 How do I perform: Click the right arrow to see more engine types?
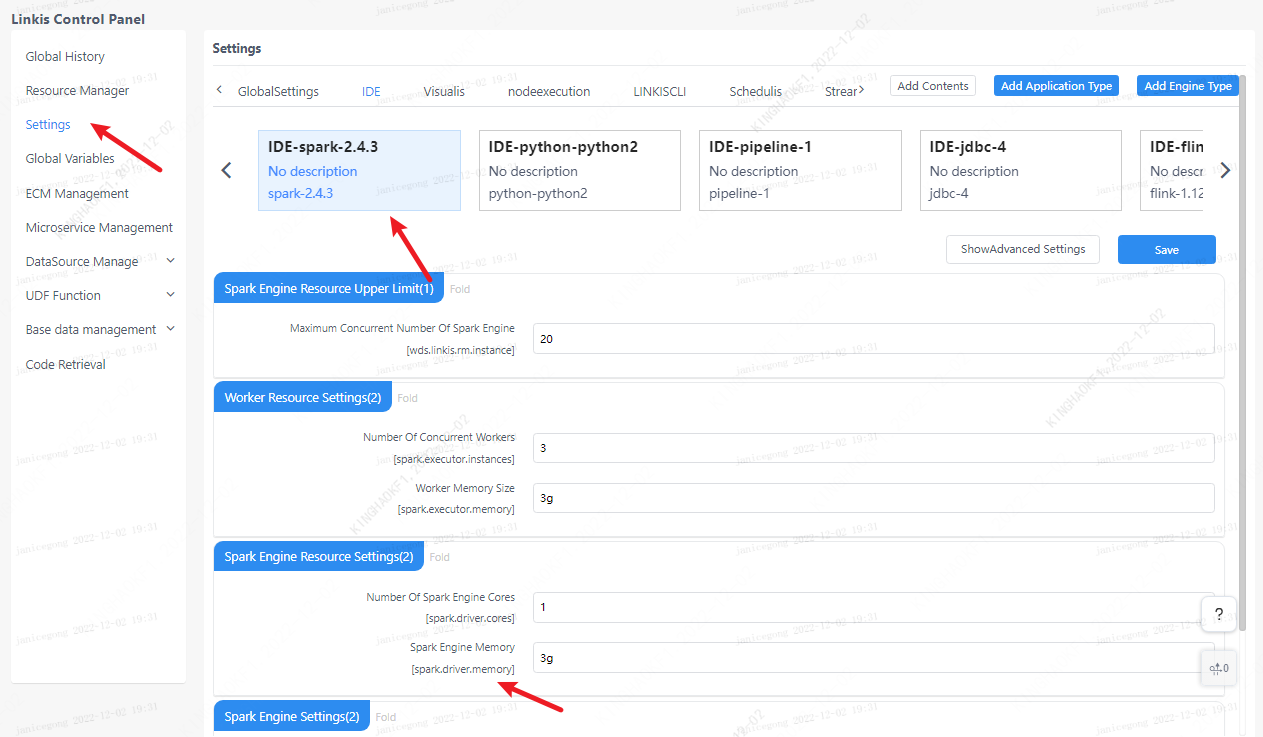coord(1226,170)
